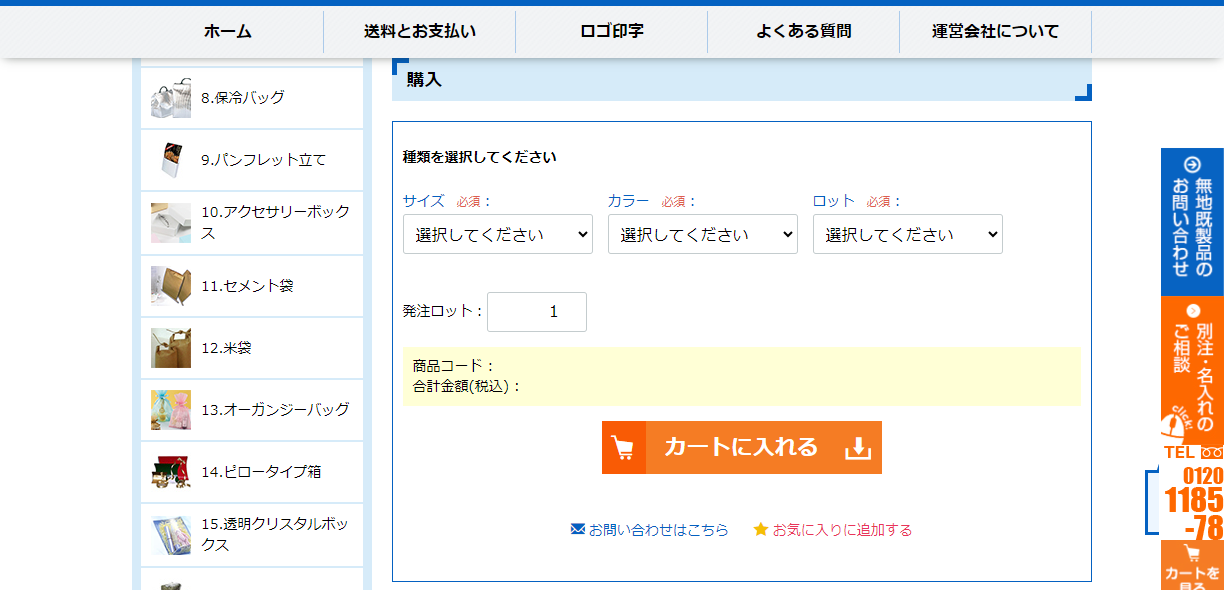
Task: Click the 透明クリスタルボックス product thumbnail
Action: pos(171,533)
